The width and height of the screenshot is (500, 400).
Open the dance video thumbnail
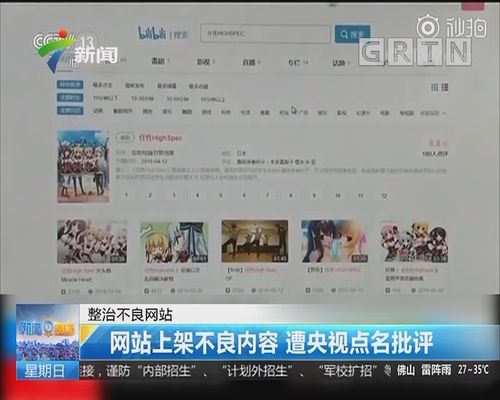click(x=255, y=241)
